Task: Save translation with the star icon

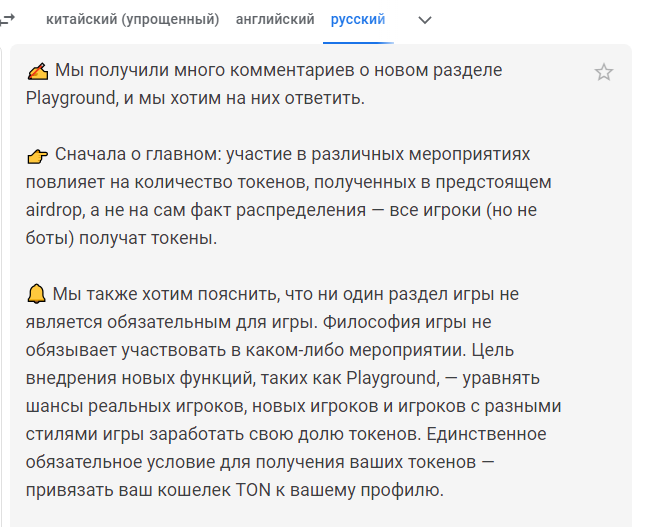Action: click(x=603, y=72)
